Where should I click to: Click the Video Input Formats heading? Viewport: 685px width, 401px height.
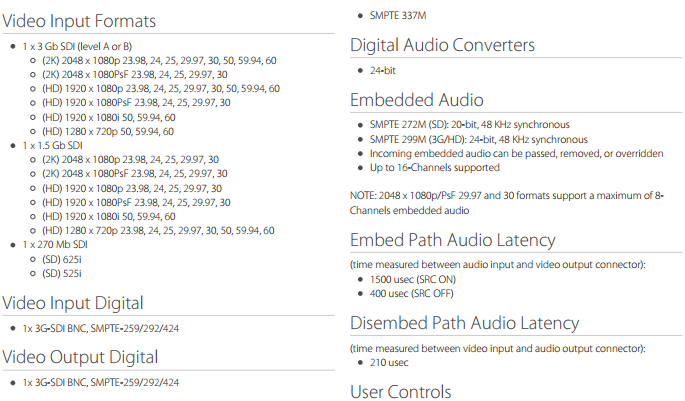click(79, 20)
